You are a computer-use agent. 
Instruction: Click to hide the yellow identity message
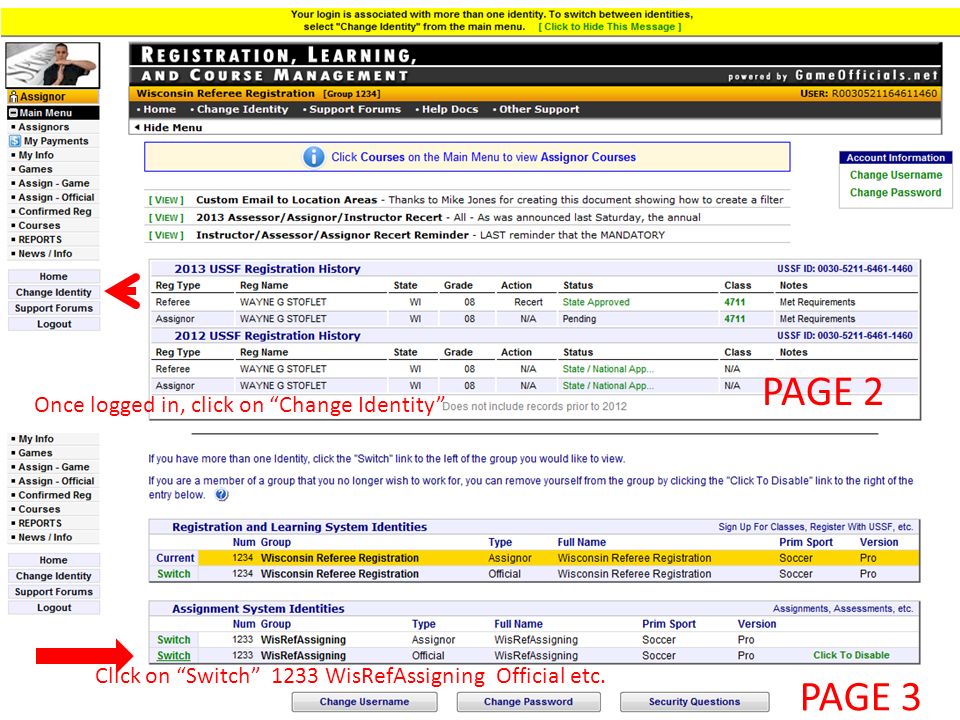coord(609,27)
